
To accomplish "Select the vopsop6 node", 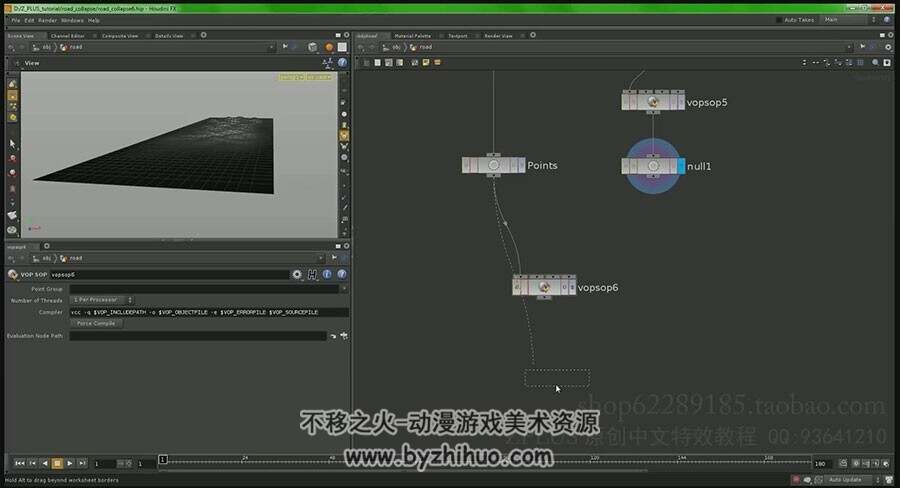I will coord(544,286).
